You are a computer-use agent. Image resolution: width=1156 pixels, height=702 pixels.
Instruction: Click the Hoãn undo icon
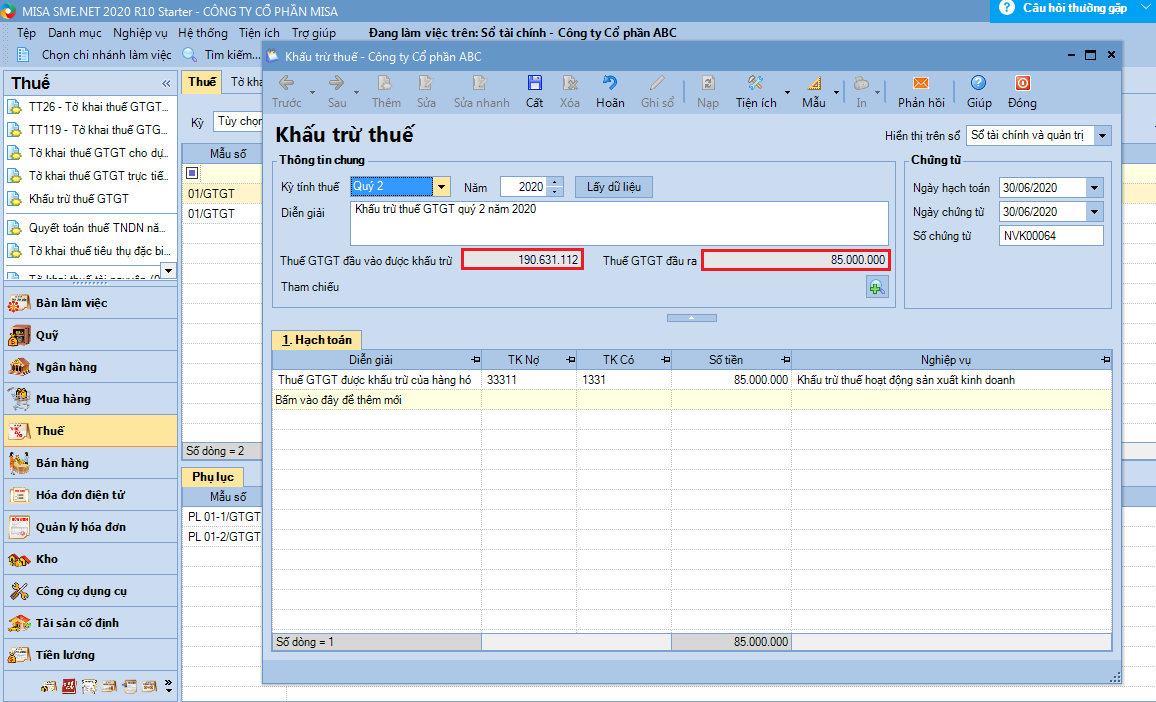610,83
